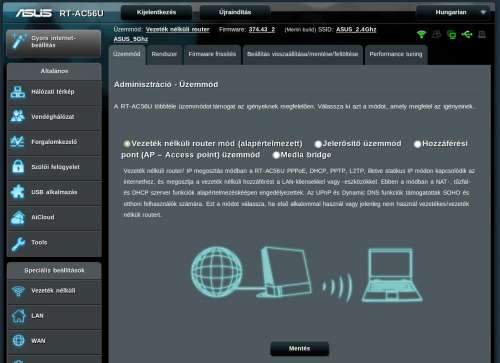500x363 pixels.
Task: Open the Hungarian language dropdown
Action: (x=453, y=13)
